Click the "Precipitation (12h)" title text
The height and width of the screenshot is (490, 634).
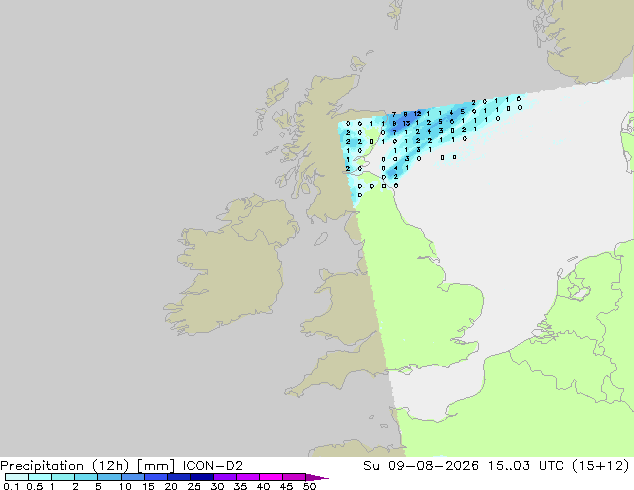click(65, 466)
